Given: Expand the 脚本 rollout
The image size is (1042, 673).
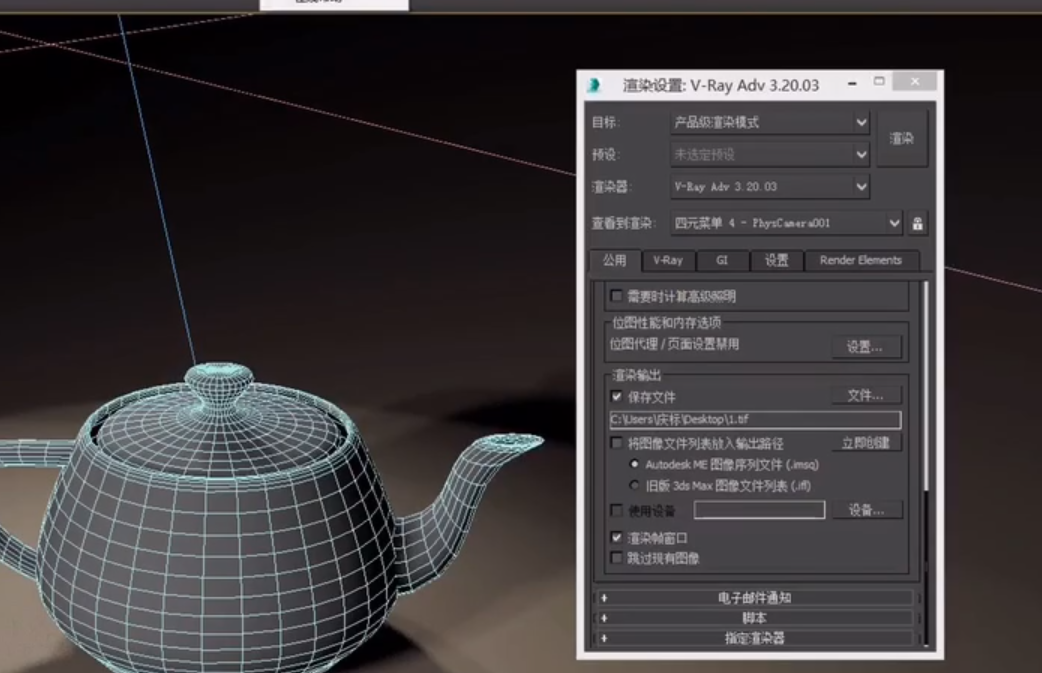Looking at the screenshot, I should [x=756, y=618].
